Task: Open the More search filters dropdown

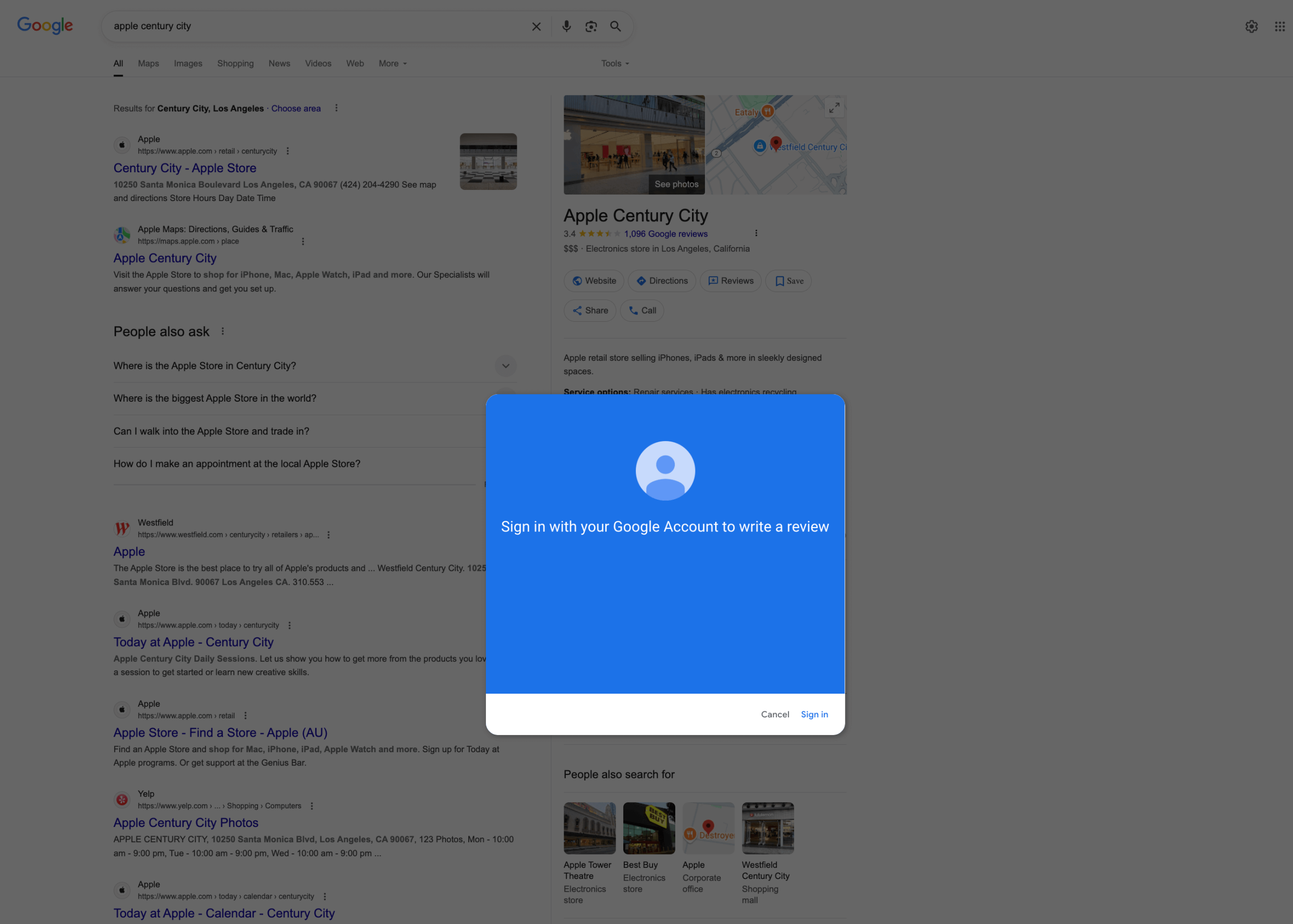Action: pos(392,64)
